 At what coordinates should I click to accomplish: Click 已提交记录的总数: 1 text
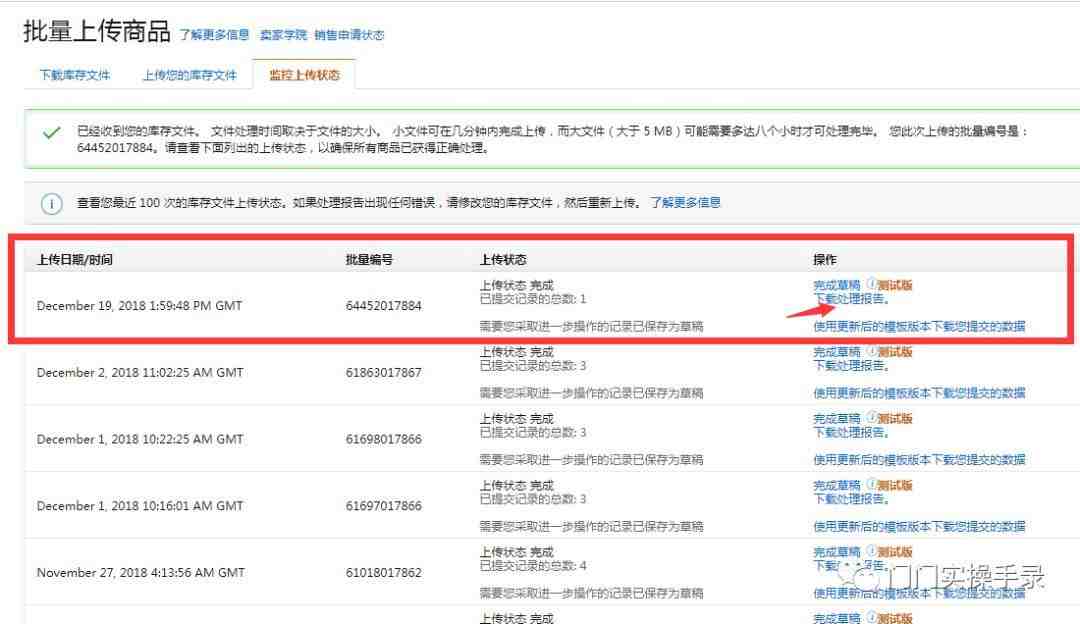click(533, 299)
